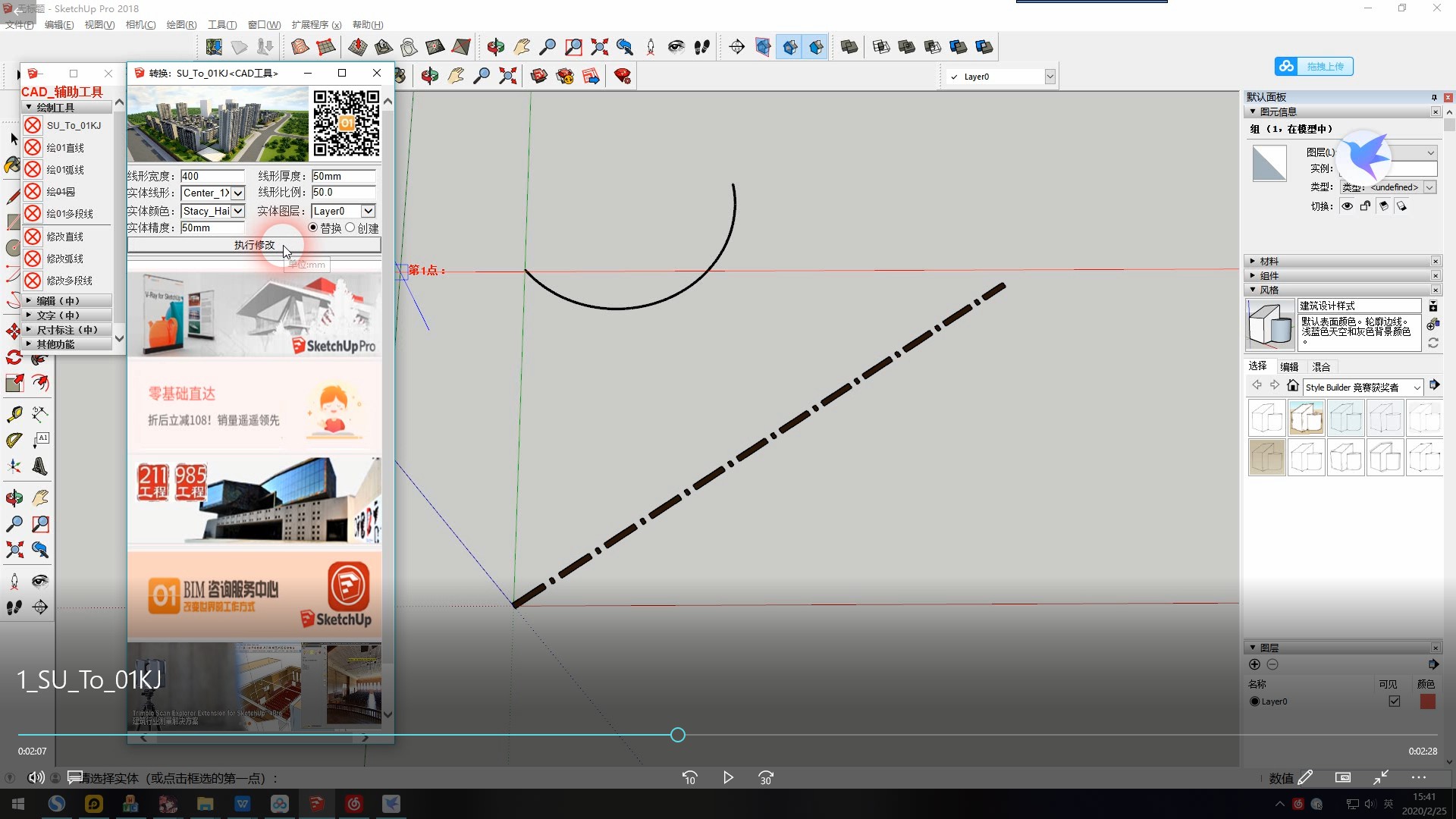
Task: Select the Rotate tool in left toolbar
Action: [14, 357]
